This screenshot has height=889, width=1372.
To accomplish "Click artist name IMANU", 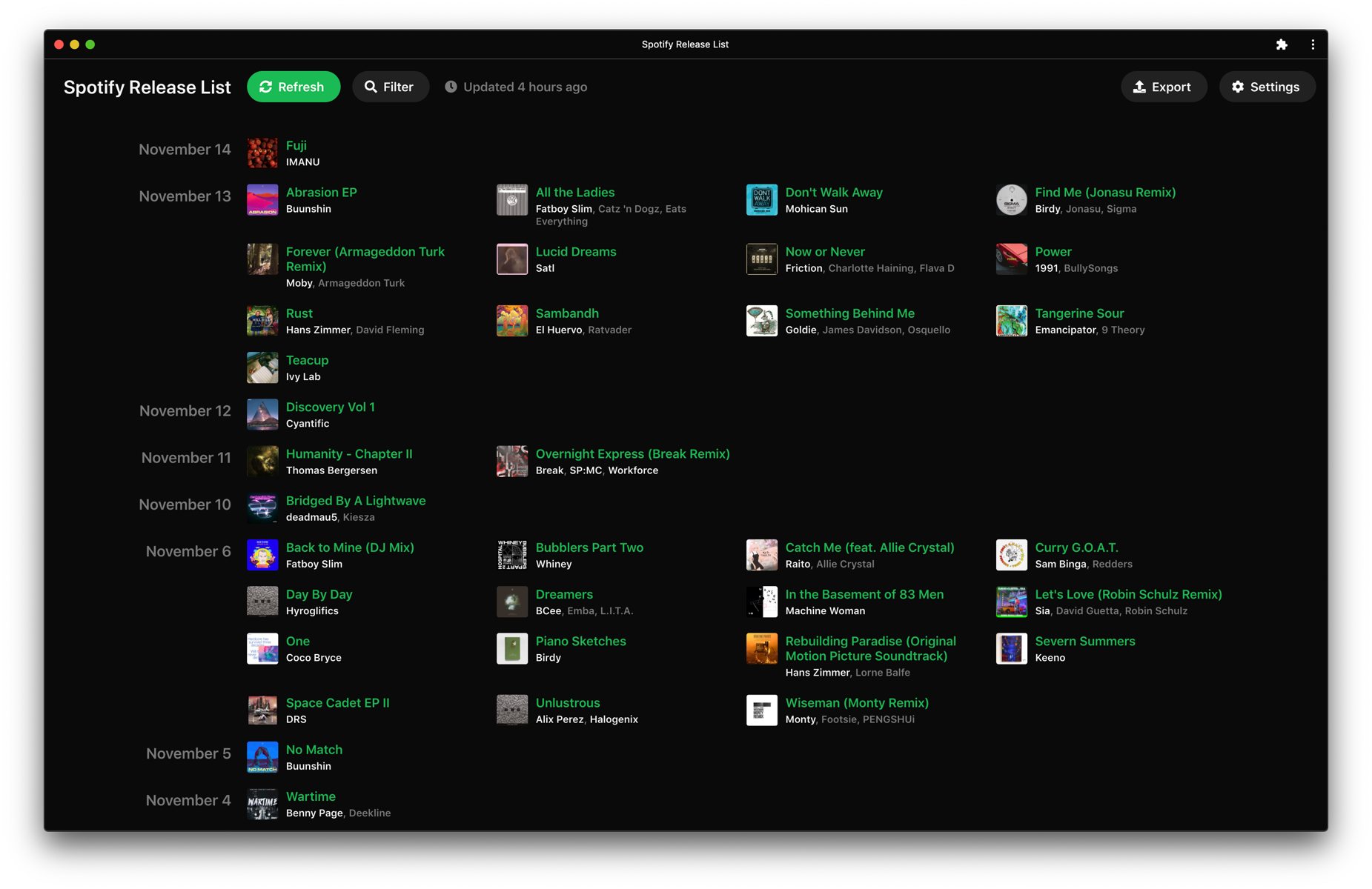I will pyautogui.click(x=303, y=162).
